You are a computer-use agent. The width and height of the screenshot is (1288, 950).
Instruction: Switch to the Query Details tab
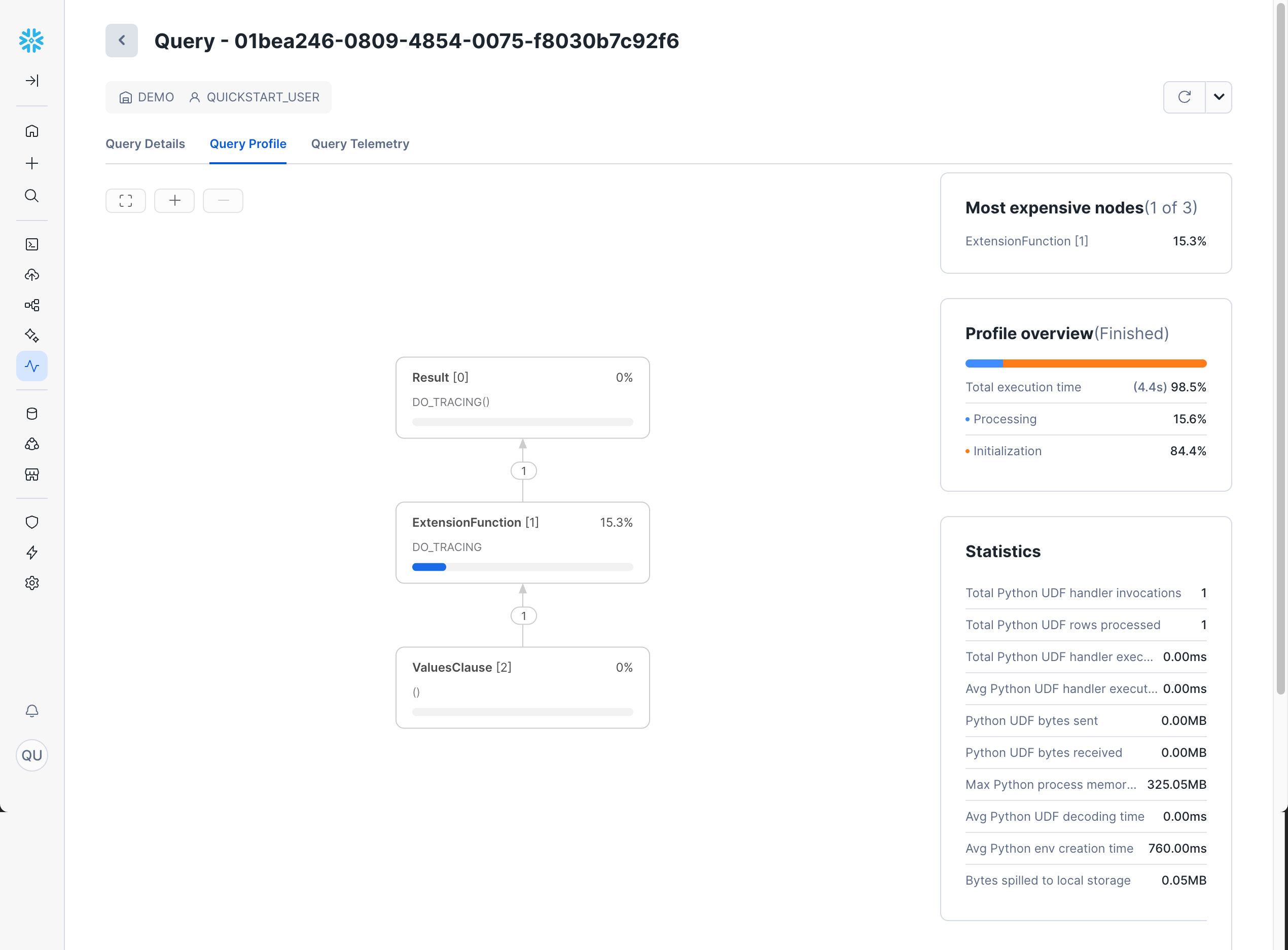(x=145, y=144)
